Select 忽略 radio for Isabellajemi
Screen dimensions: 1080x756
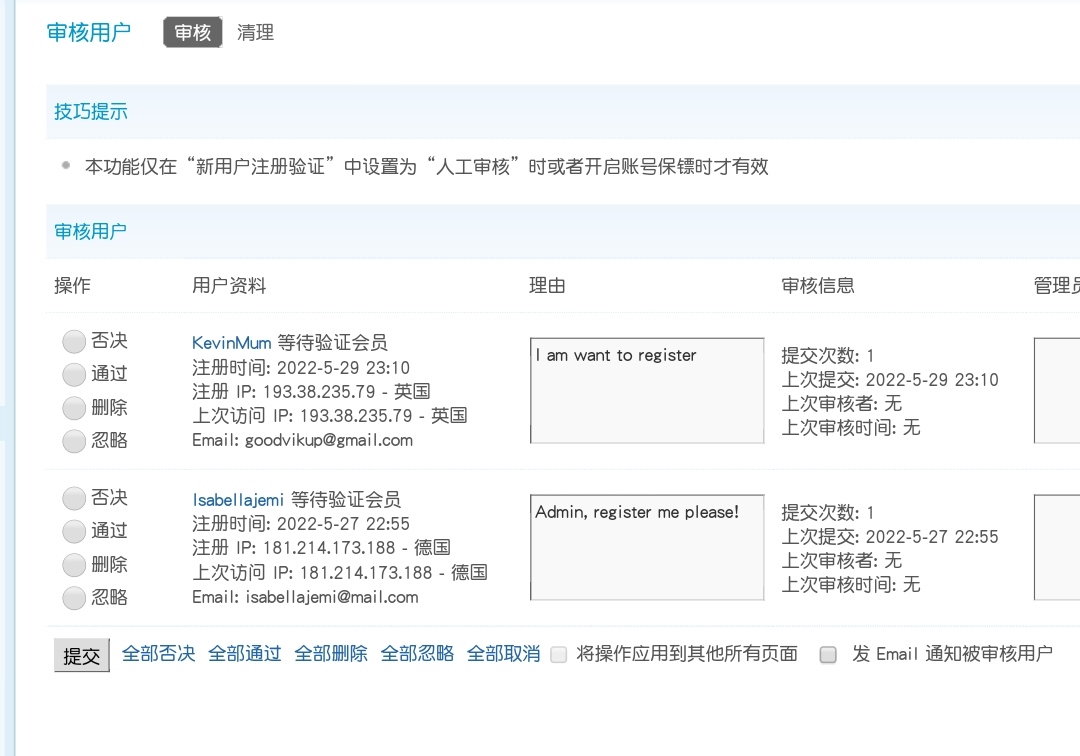click(74, 598)
